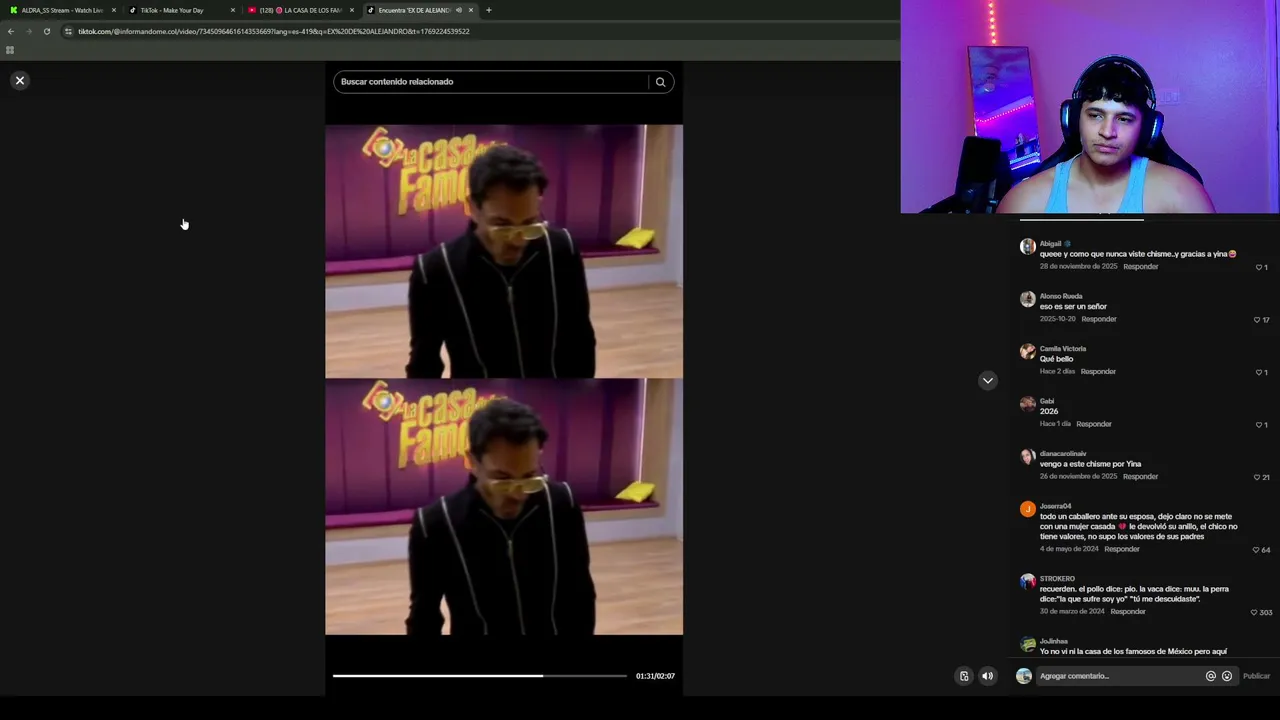This screenshot has width=1280, height=720.
Task: Click Responder under dianacarolinaiv's comment
Action: click(1140, 476)
